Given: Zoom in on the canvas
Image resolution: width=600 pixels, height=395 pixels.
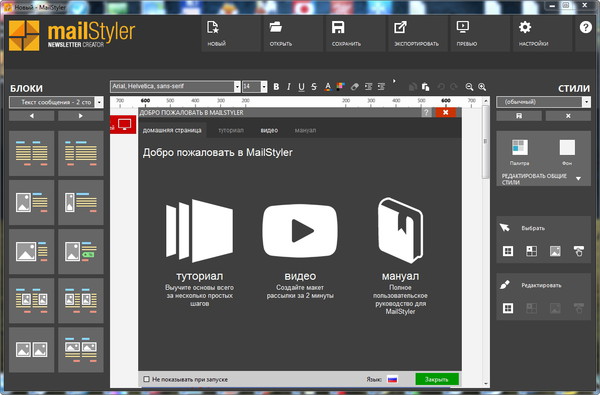Looking at the screenshot, I should 482,87.
